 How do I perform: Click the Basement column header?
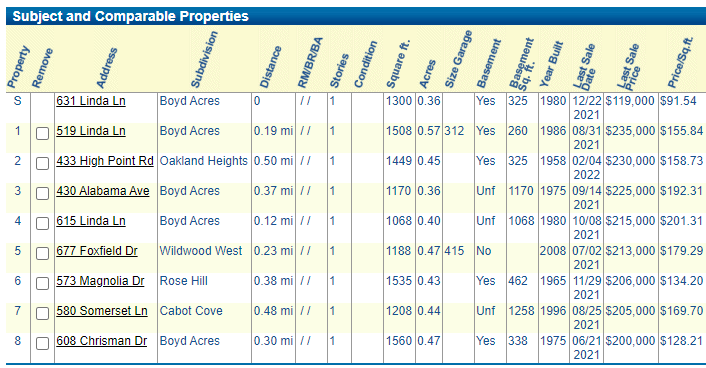coord(489,64)
